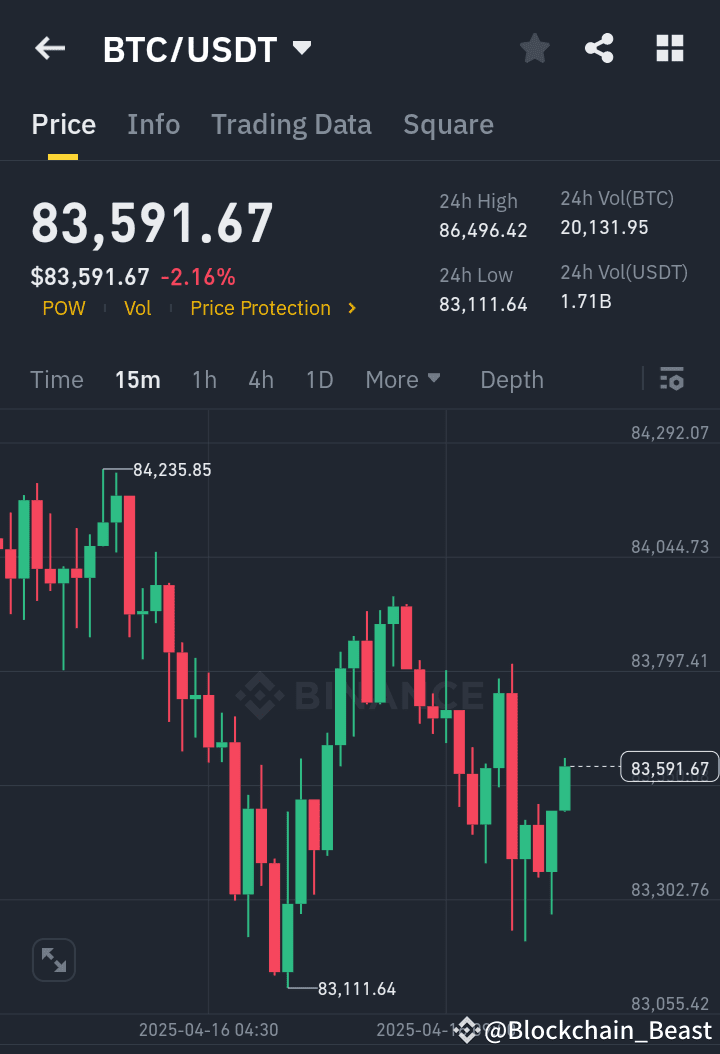Open the Square tab

point(448,123)
